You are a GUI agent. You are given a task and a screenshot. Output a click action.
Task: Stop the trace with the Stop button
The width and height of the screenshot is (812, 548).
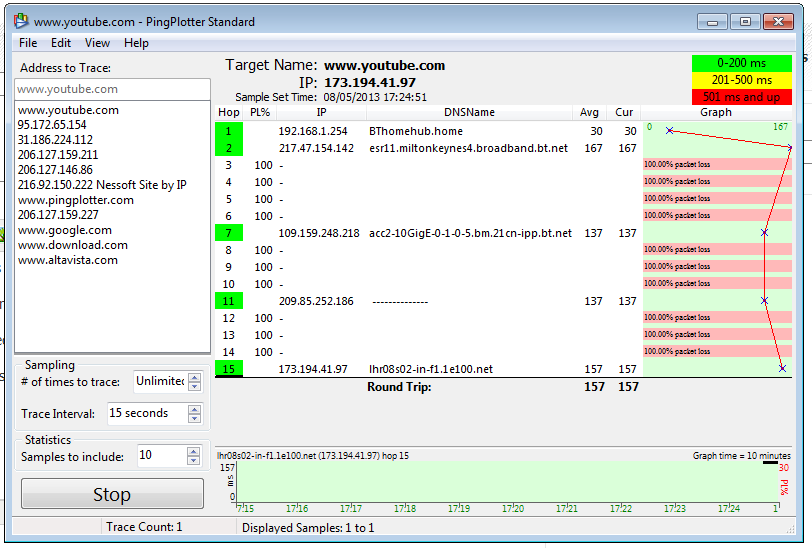112,494
